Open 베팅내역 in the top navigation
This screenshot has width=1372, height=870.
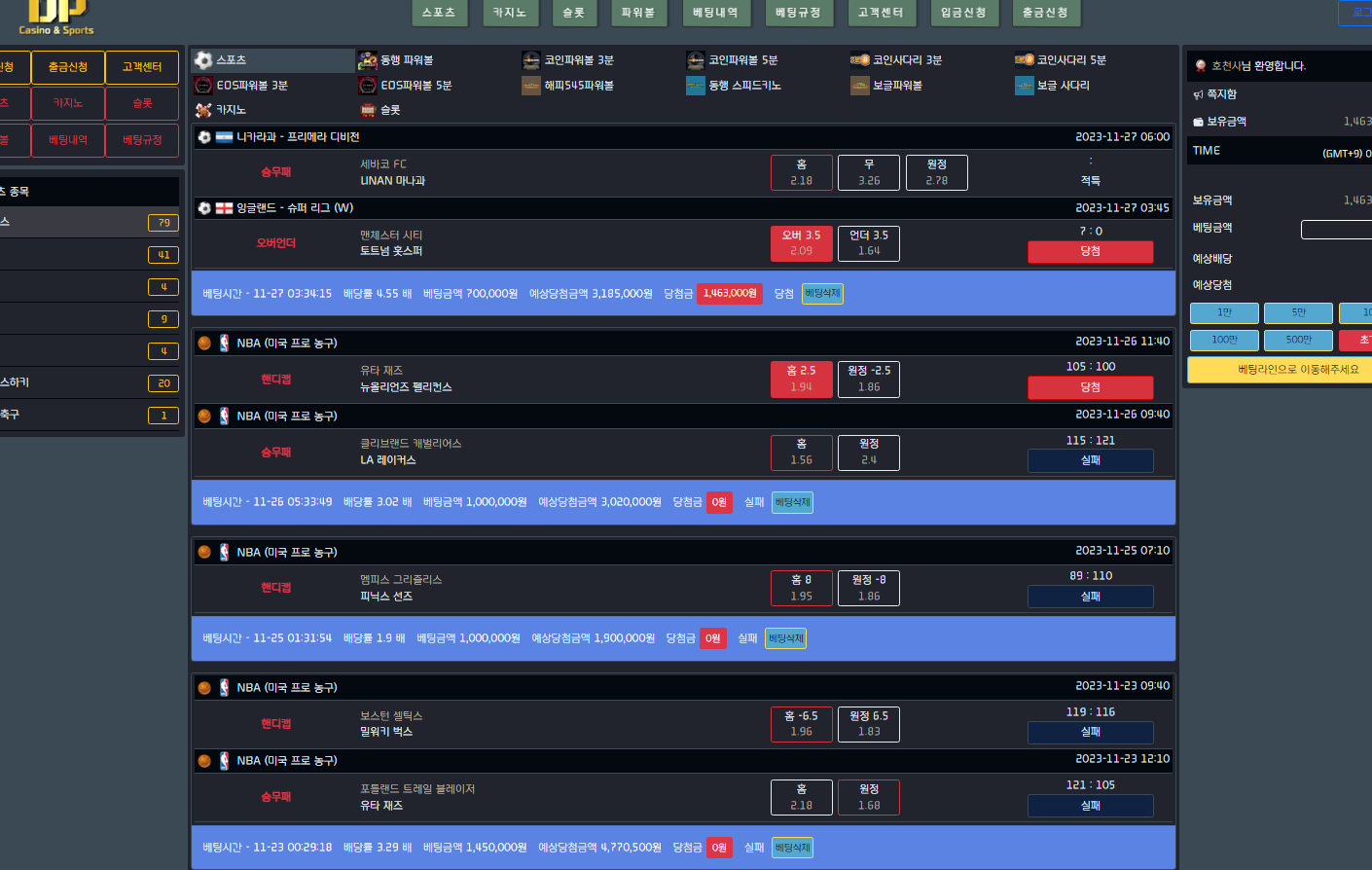click(x=715, y=13)
